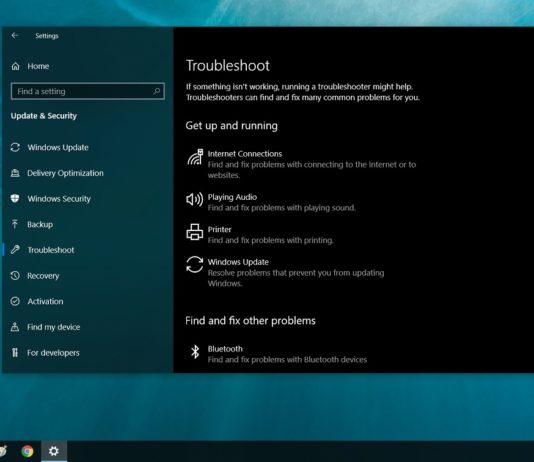Click 'Find and fix other problems' heading

[x=250, y=320]
